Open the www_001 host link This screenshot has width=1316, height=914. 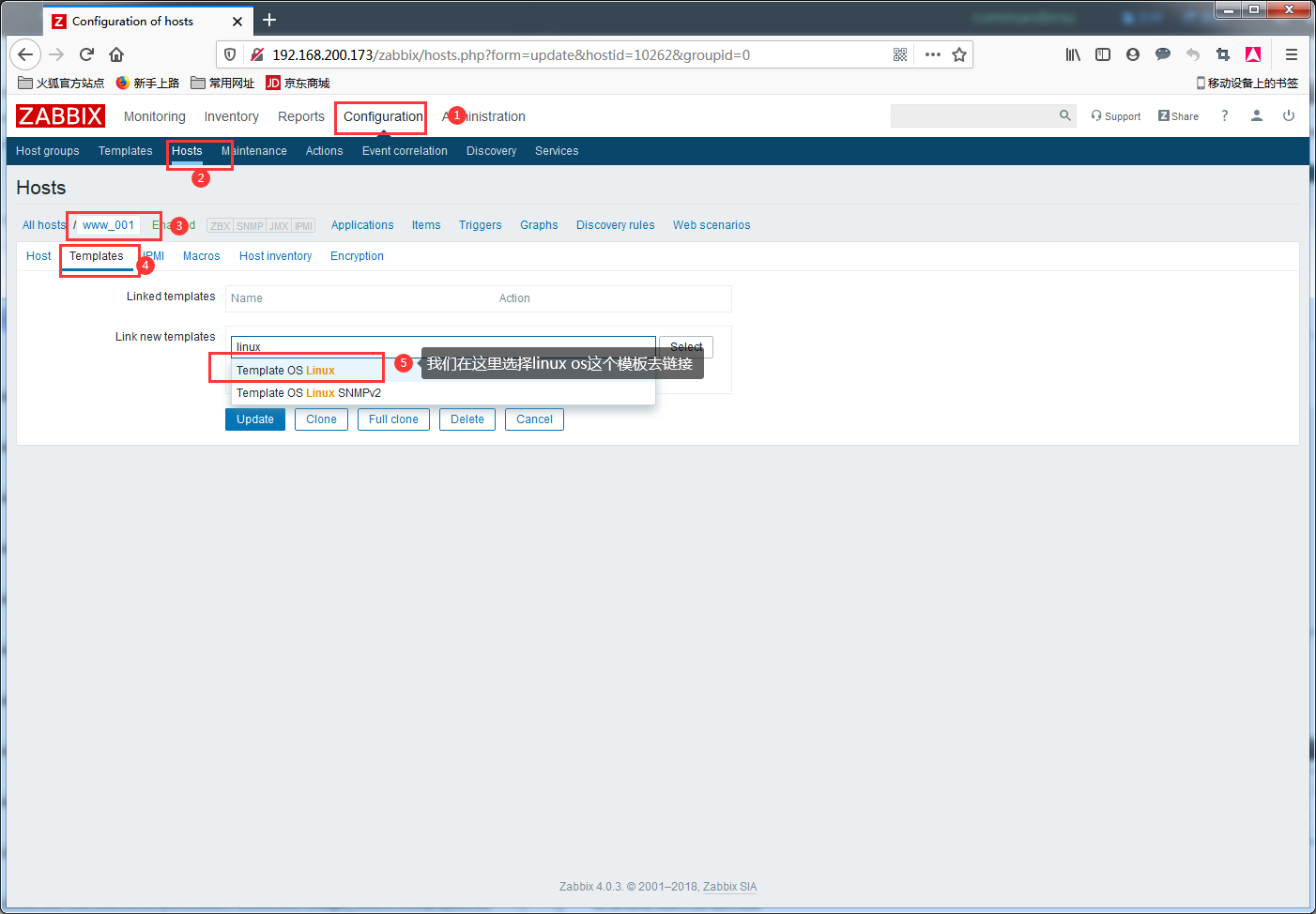pyautogui.click(x=108, y=225)
